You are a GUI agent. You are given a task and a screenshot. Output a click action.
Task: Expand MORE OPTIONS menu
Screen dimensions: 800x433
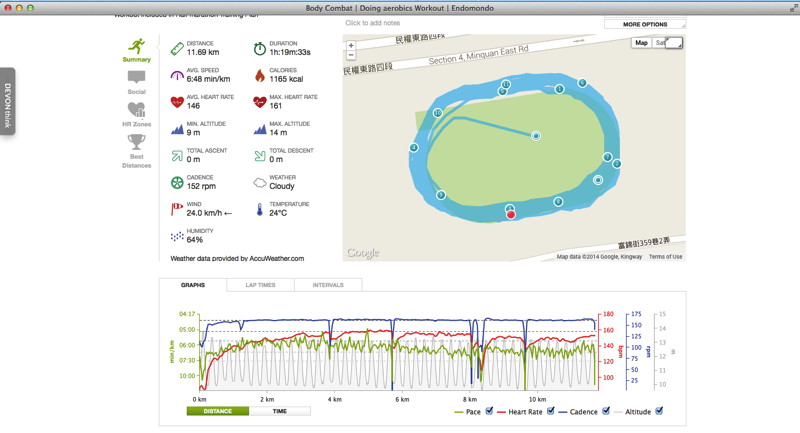(x=645, y=24)
